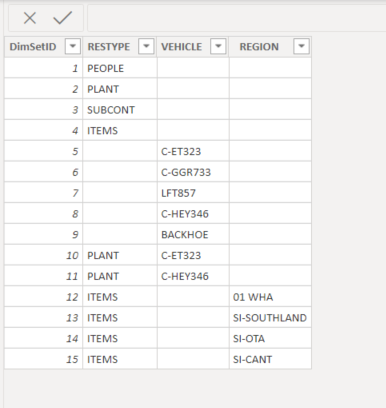Open the VEHICLE column filter dropdown
The image size is (386, 408).
coord(218,46)
